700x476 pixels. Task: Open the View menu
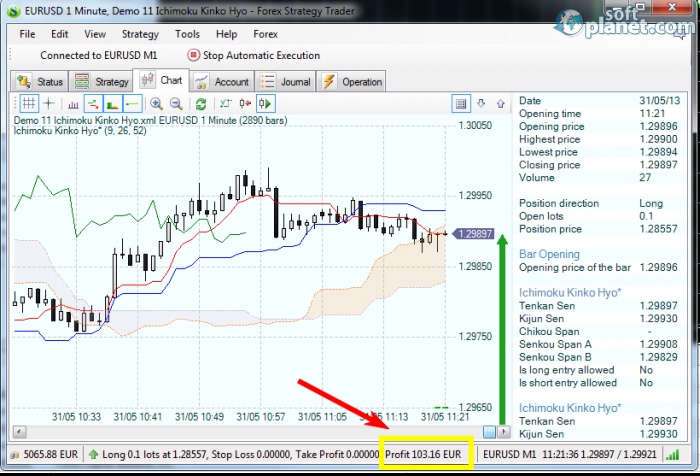pos(95,34)
